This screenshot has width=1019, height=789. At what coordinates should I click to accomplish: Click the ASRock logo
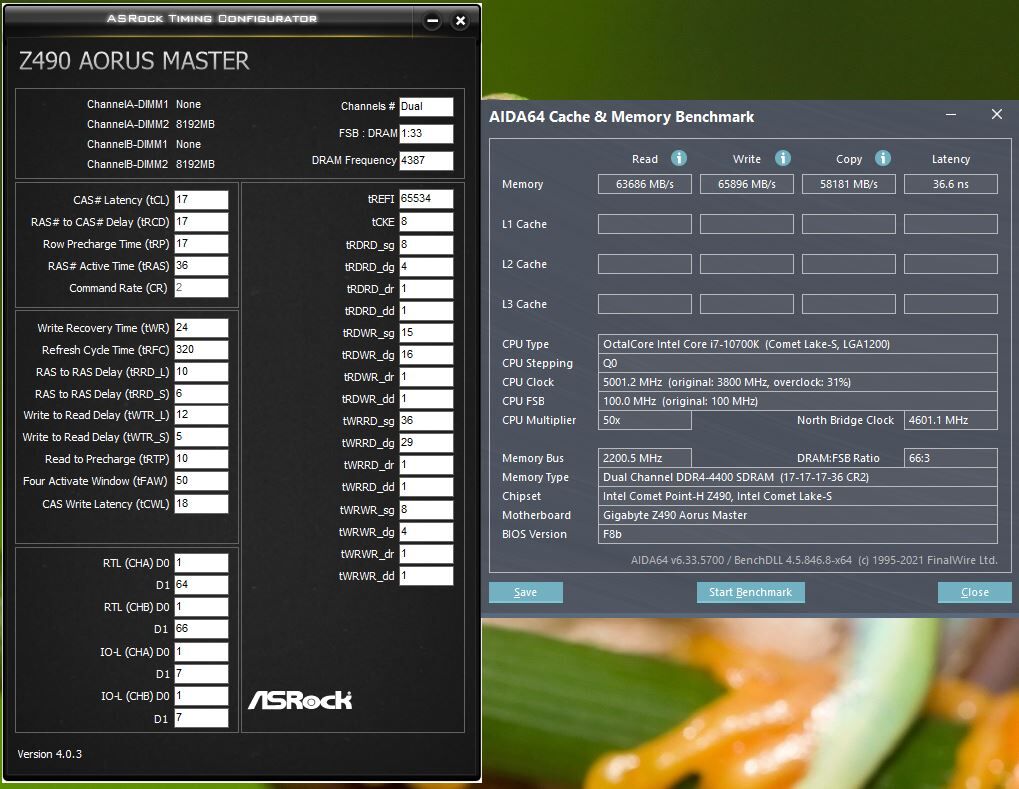(300, 700)
